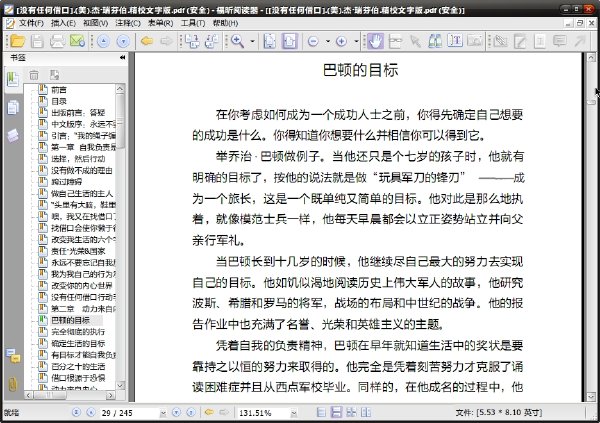
Task: Click bookmark panel horizontal scroll right arrow
Action: 111,395
